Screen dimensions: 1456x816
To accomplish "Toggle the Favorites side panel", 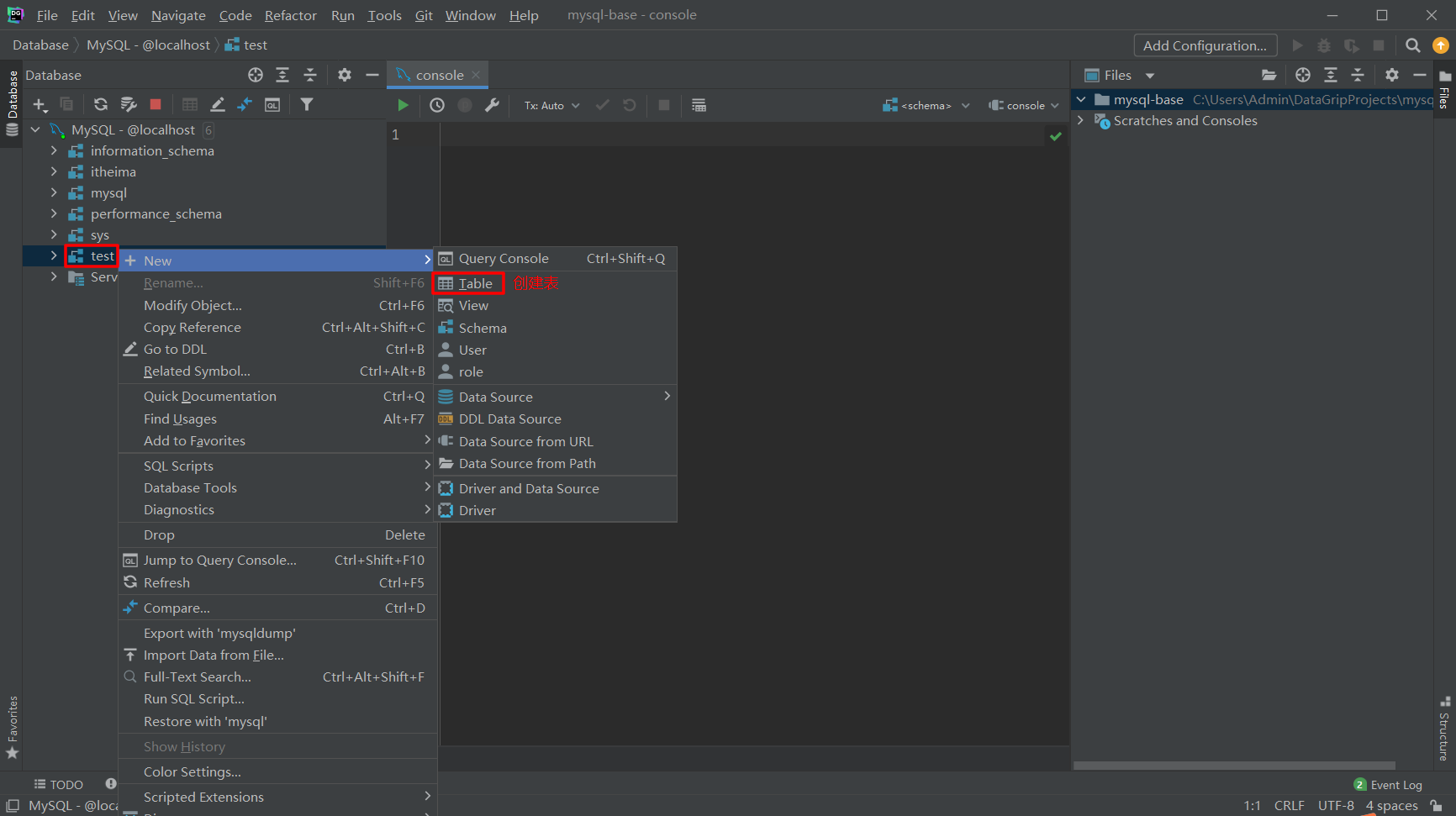I will pyautogui.click(x=12, y=727).
